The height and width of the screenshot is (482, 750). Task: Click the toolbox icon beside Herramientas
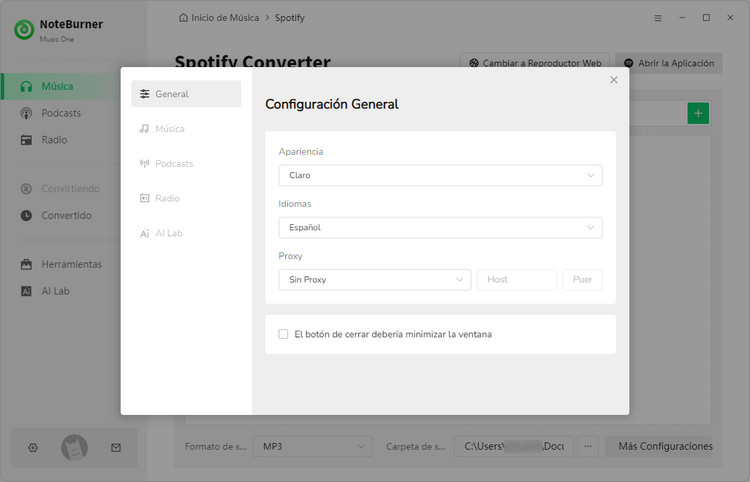26,264
